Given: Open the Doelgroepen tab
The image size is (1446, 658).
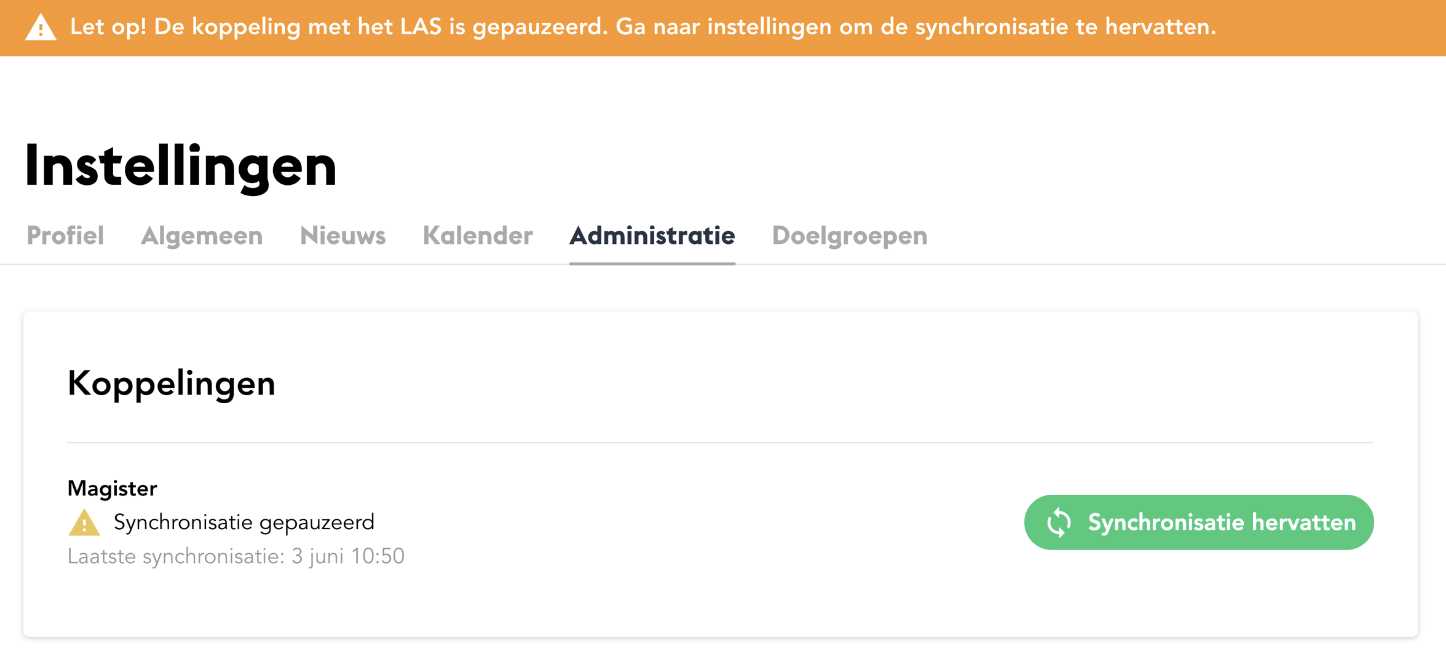Looking at the screenshot, I should (x=850, y=236).
